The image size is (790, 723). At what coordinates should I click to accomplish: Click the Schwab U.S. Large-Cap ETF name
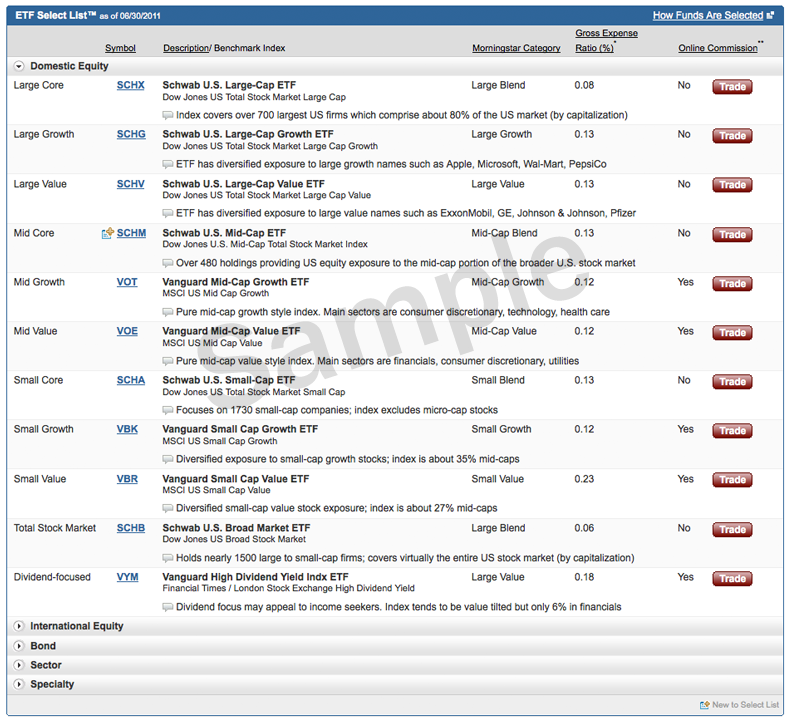pyautogui.click(x=229, y=85)
